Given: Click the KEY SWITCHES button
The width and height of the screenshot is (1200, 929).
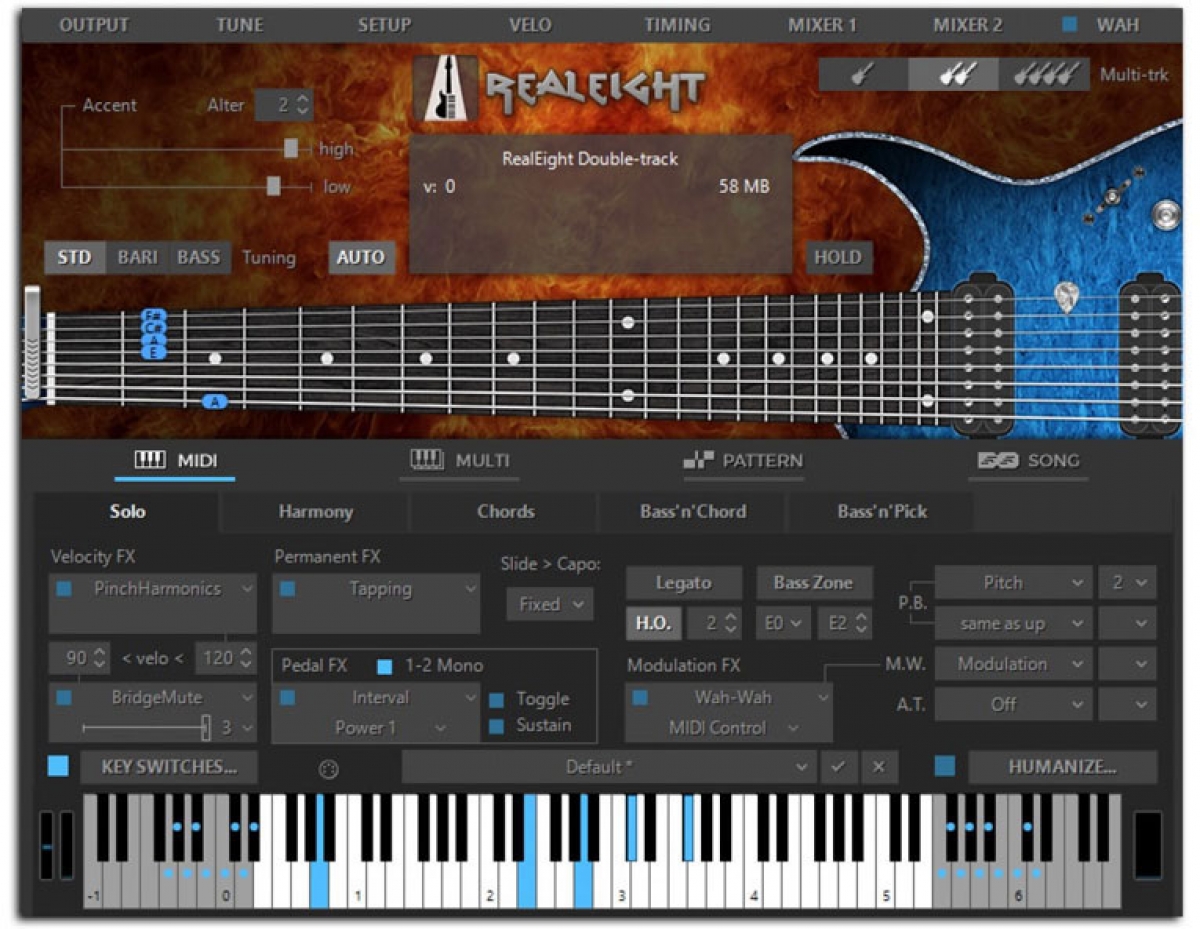Looking at the screenshot, I should click(169, 767).
